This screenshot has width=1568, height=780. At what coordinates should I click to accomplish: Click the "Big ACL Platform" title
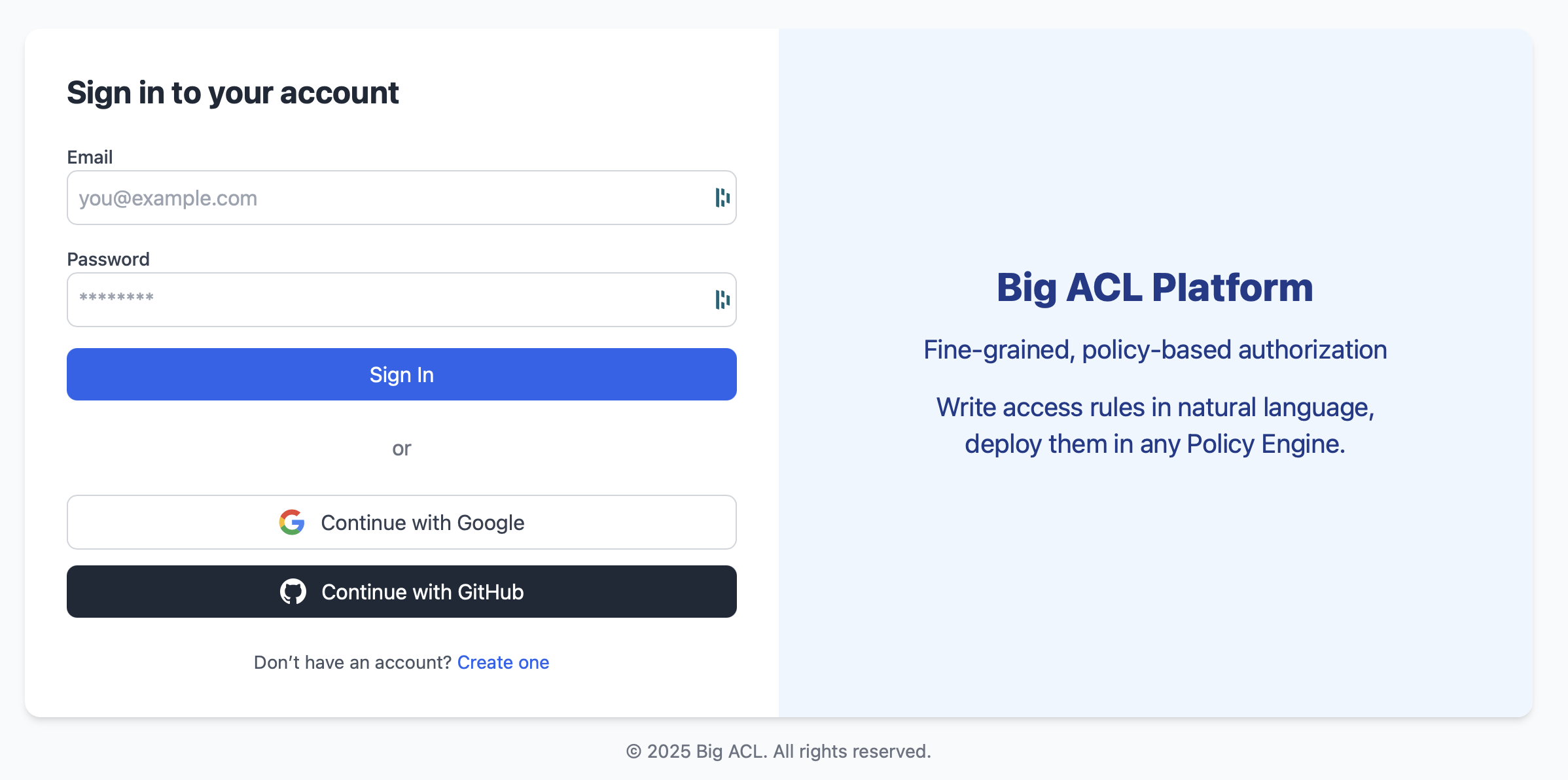click(x=1154, y=287)
